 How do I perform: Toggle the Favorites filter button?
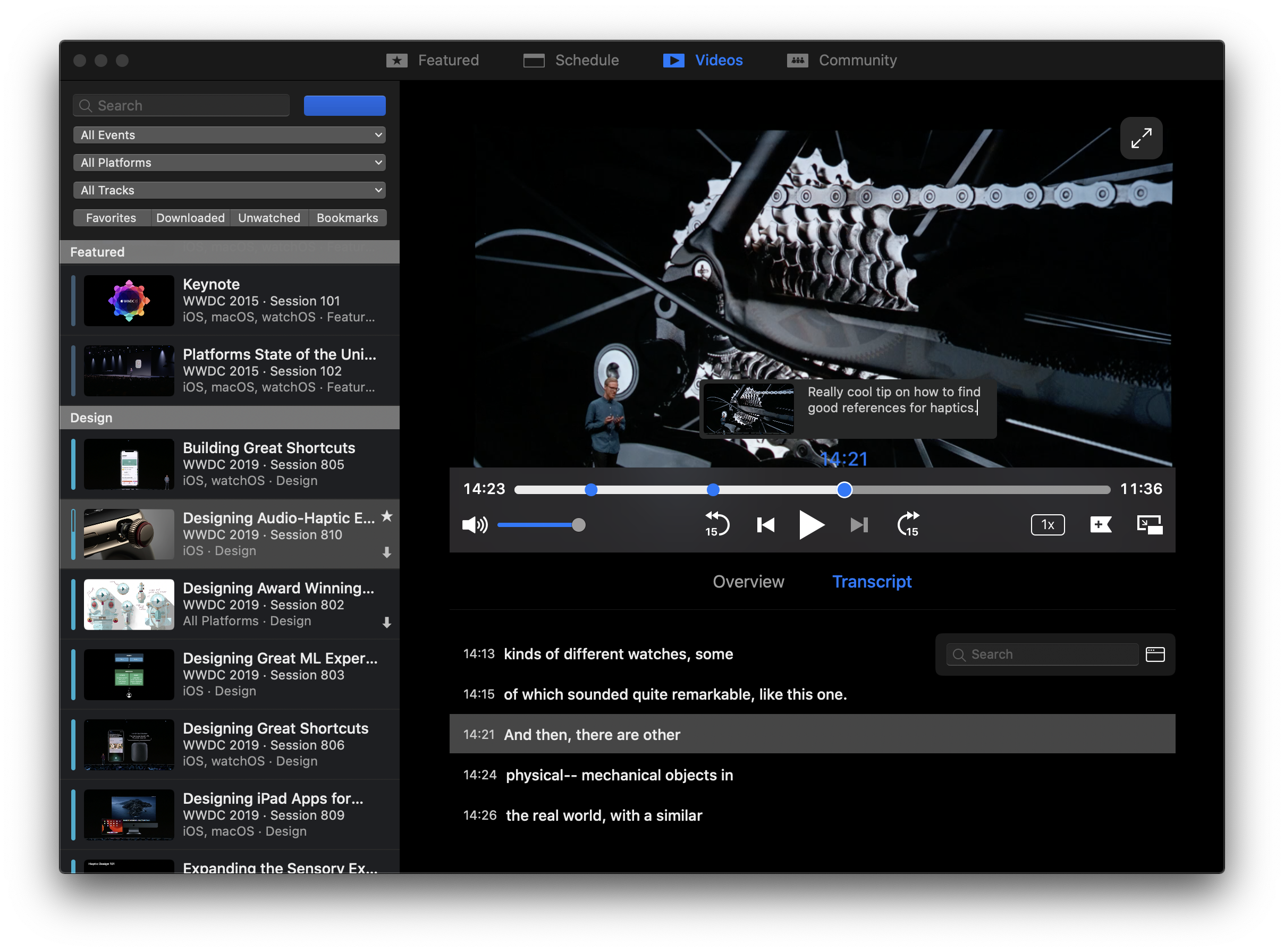[110, 217]
